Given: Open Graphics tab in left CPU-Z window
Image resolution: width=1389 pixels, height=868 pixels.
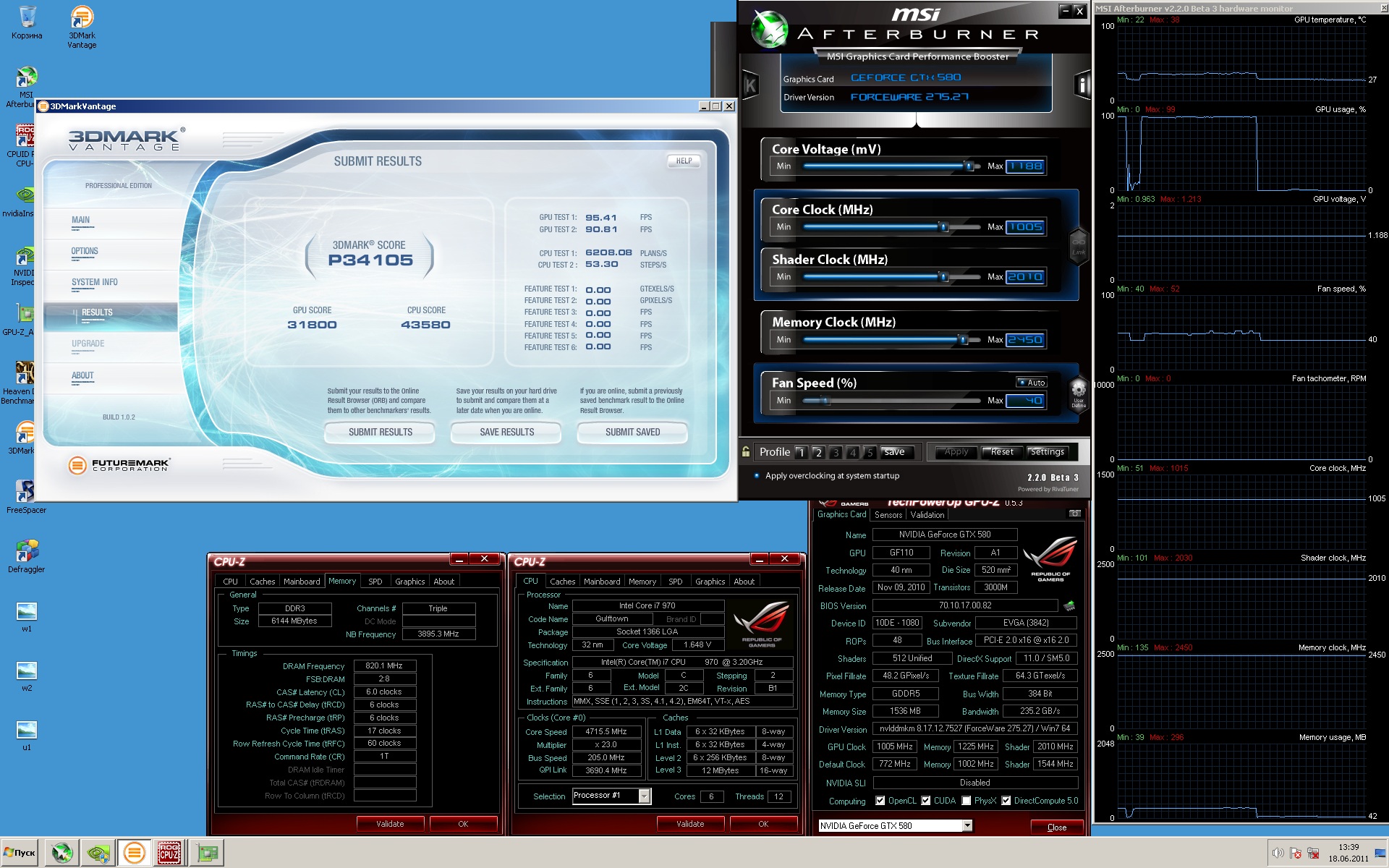Looking at the screenshot, I should [409, 582].
